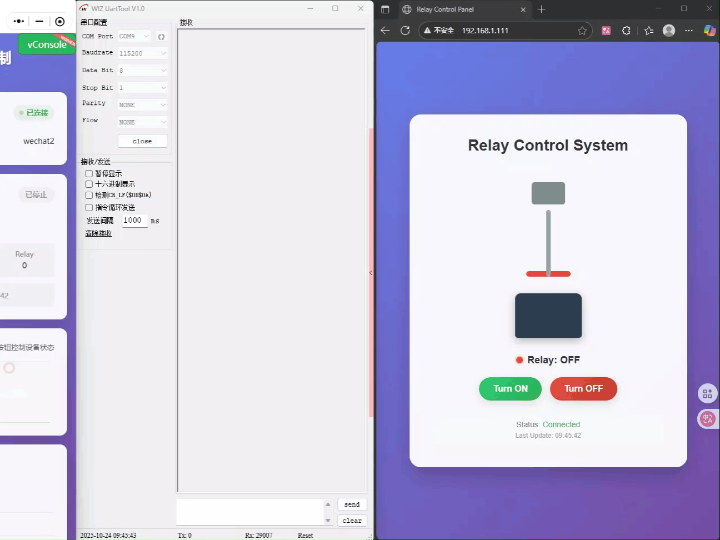The width and height of the screenshot is (720, 540).
Task: Open the Baudrate dropdown
Action: pos(142,53)
